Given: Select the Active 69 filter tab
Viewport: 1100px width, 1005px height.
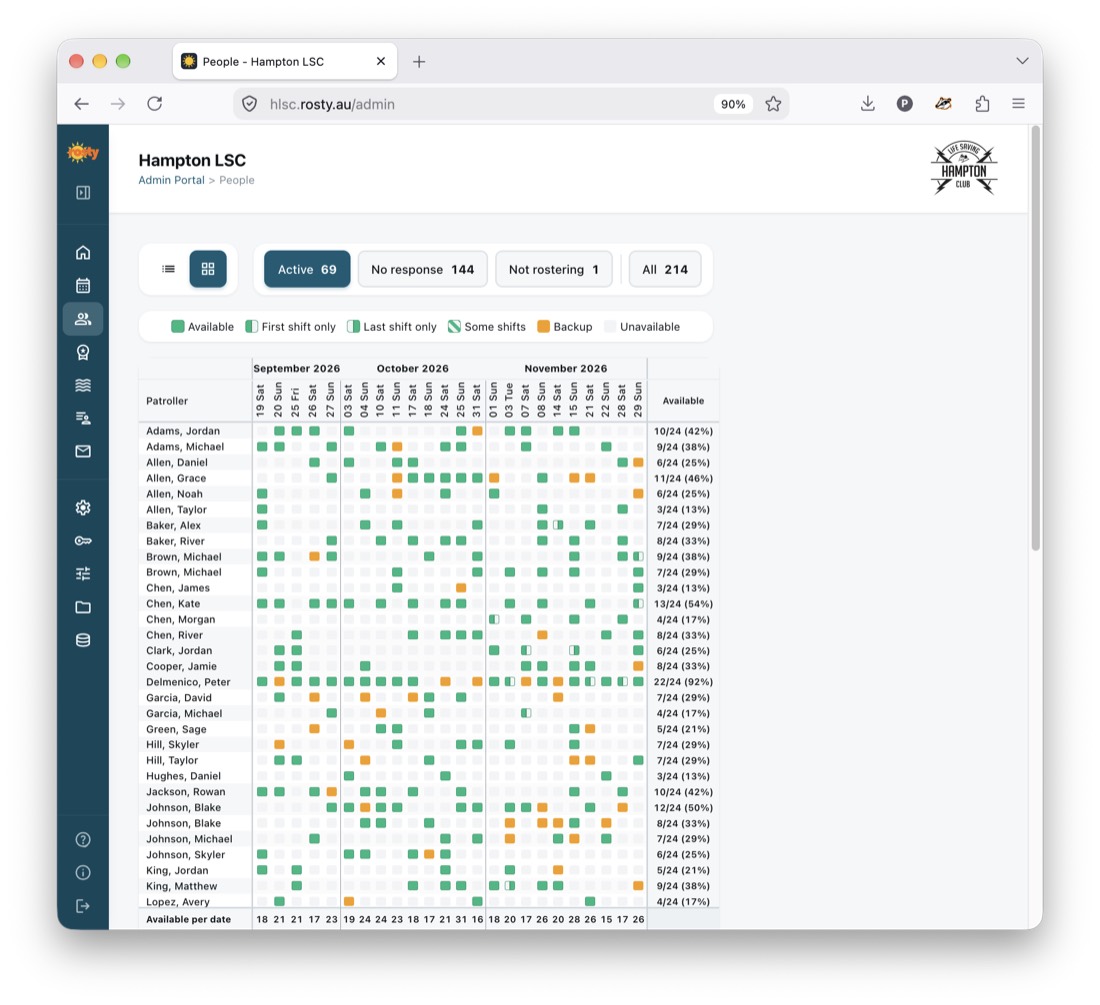Looking at the screenshot, I should click(x=307, y=269).
